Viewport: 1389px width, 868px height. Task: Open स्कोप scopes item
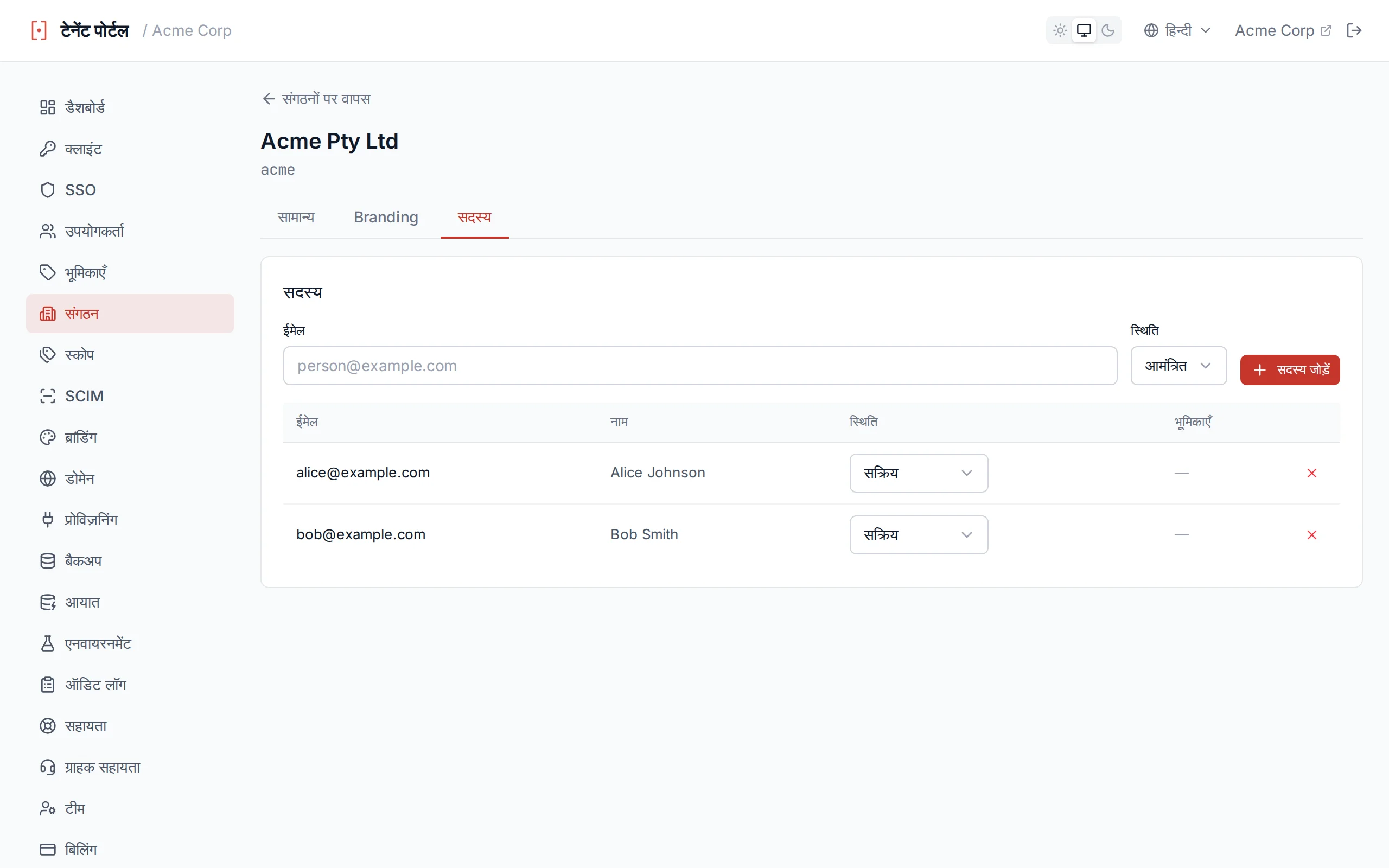click(x=130, y=355)
